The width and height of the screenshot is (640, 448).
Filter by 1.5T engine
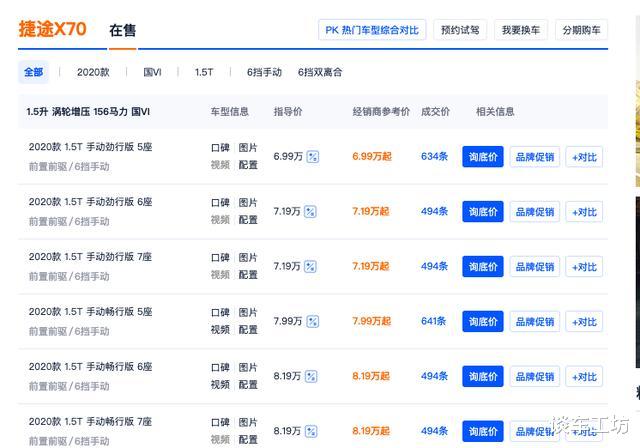pos(204,72)
